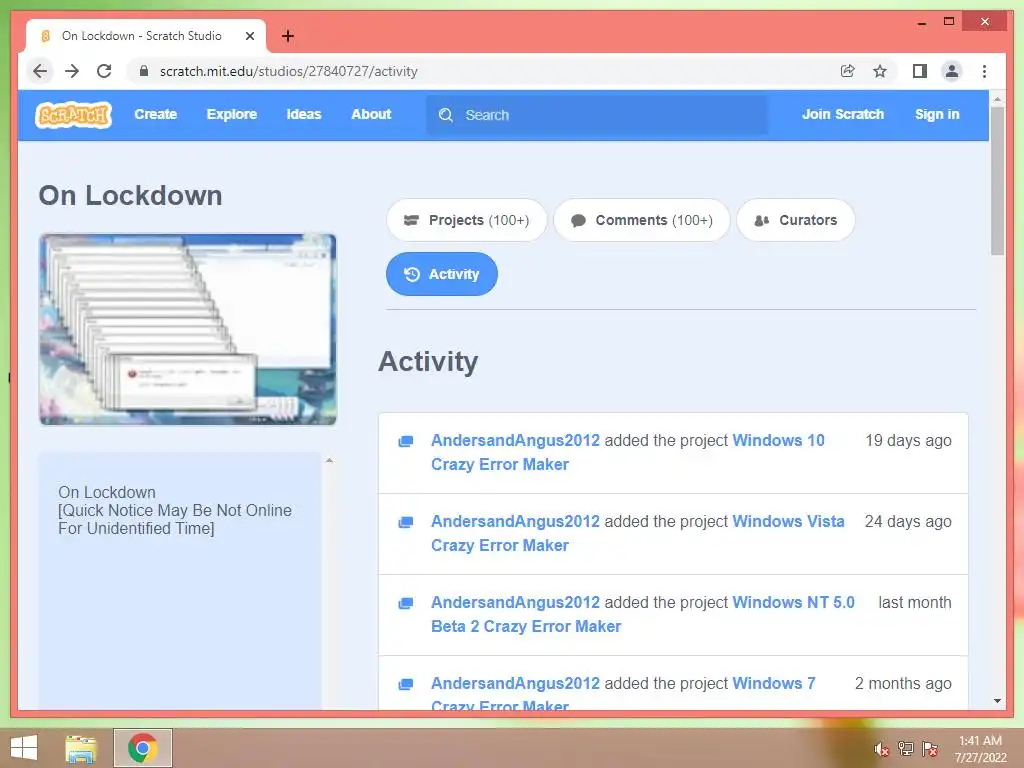Click Sign in
The image size is (1024, 768).
936,114
